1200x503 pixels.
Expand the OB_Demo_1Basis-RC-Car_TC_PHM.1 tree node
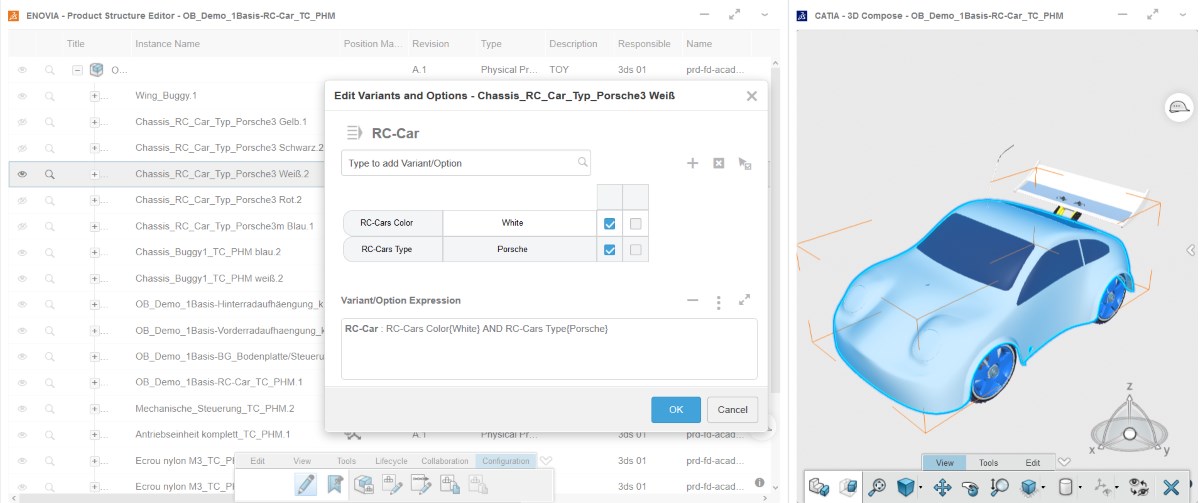[95, 382]
